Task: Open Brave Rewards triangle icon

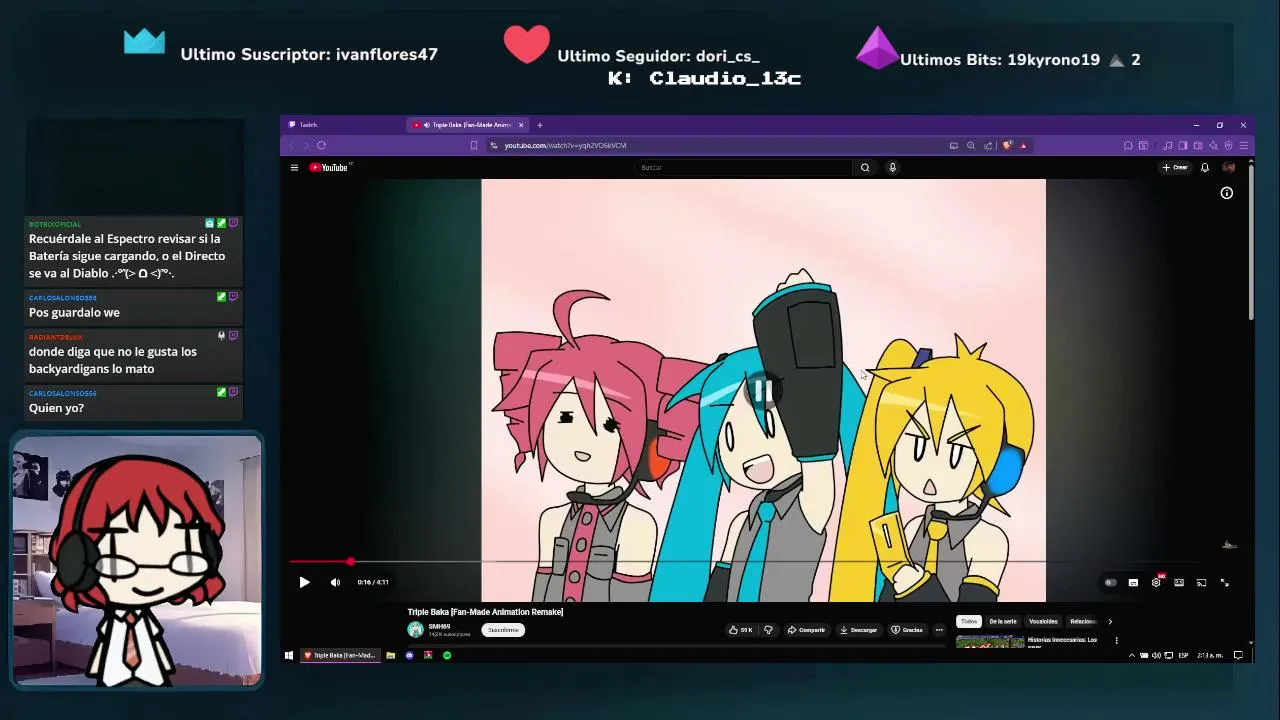Action: [1023, 146]
